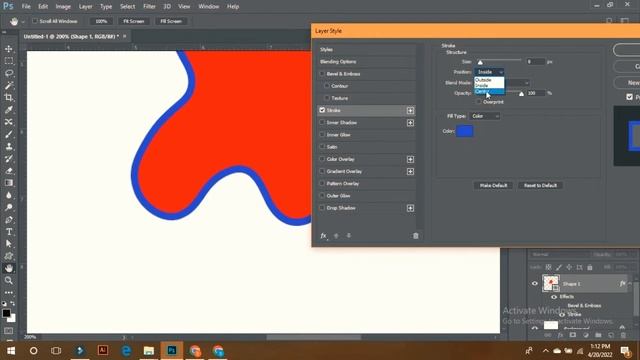
Task: Select the Clone Stamp tool
Action: [9, 147]
